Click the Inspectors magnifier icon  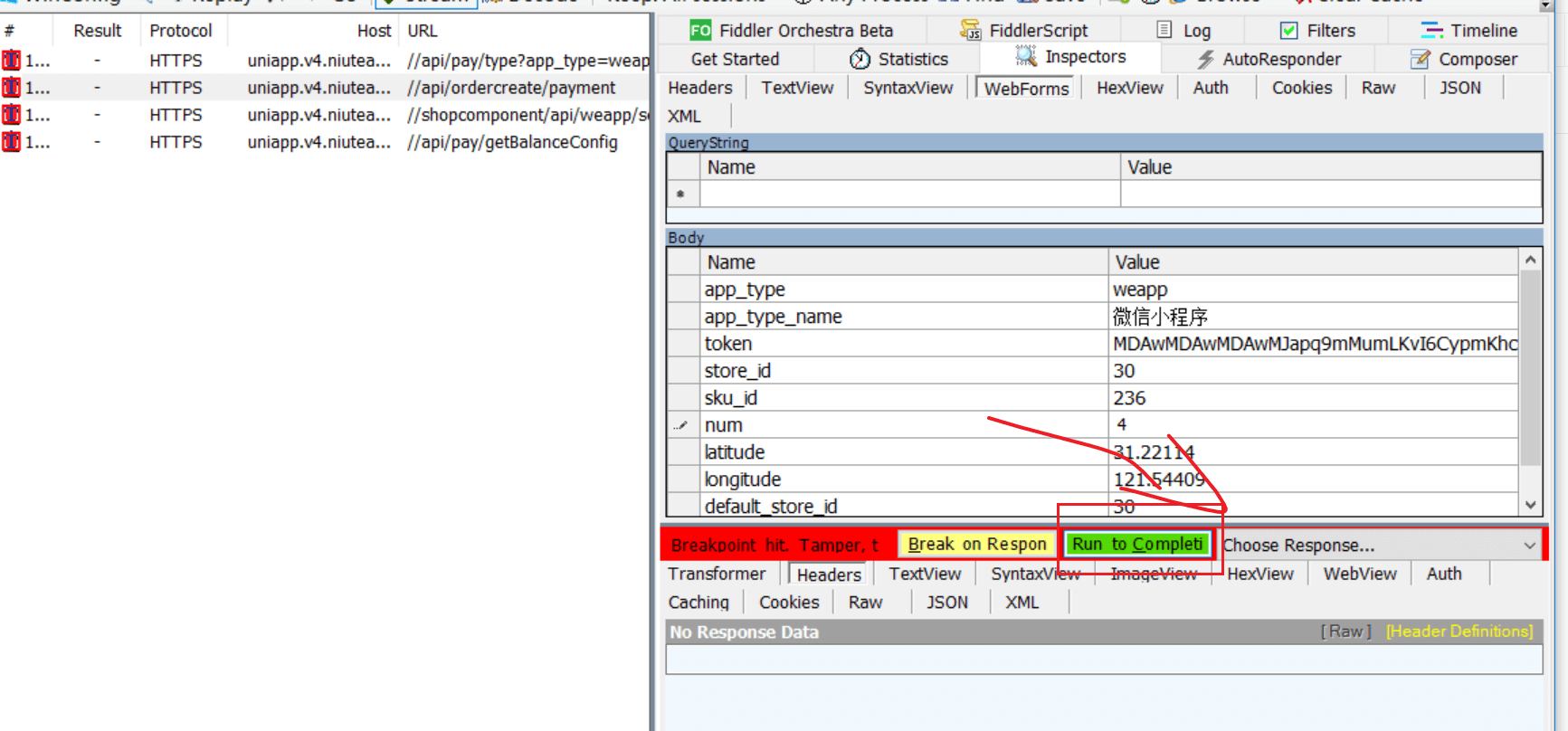click(x=1025, y=57)
